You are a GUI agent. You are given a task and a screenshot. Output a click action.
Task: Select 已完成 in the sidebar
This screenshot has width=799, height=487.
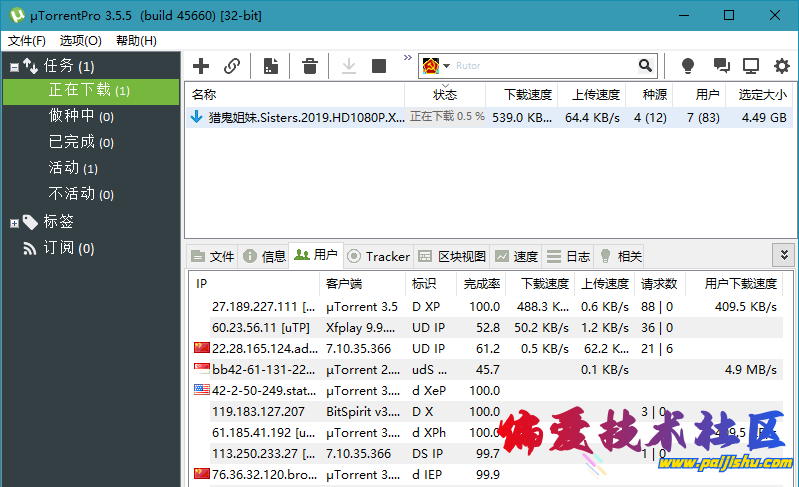tap(71, 142)
